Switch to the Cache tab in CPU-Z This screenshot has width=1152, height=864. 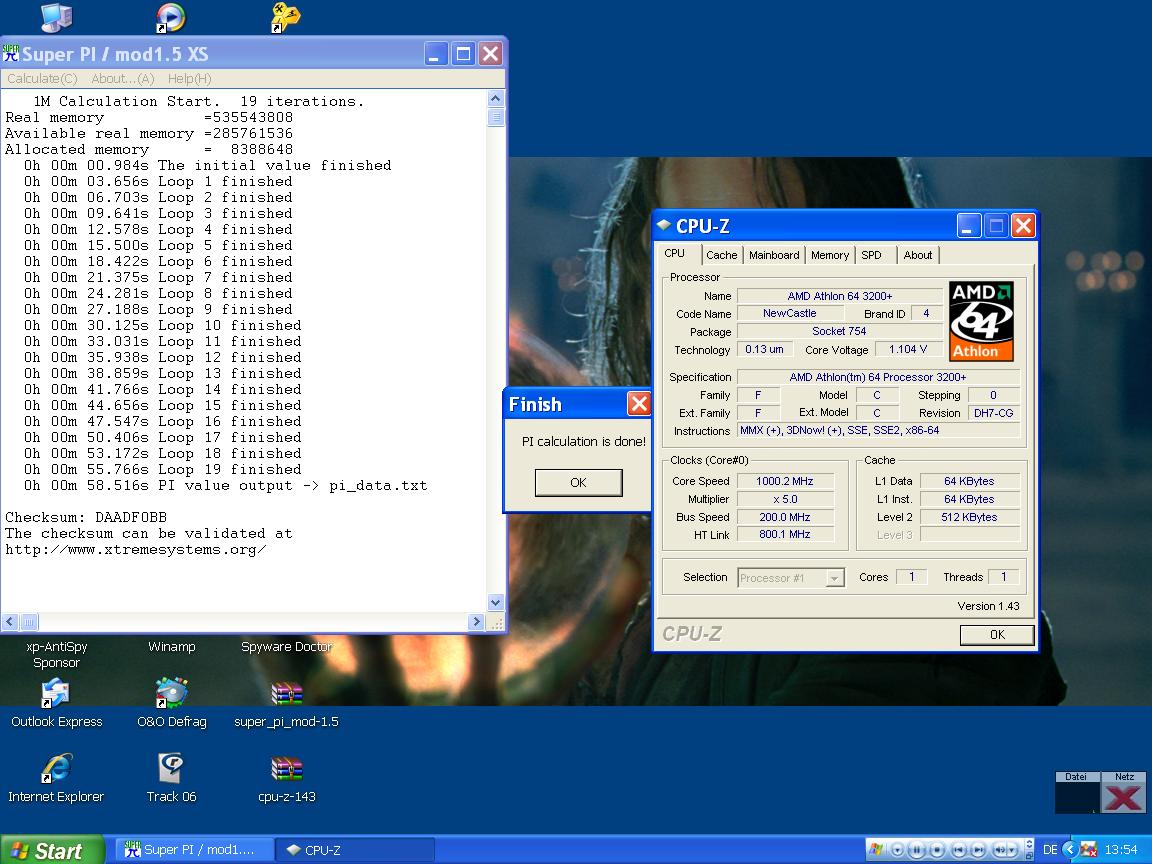point(721,255)
